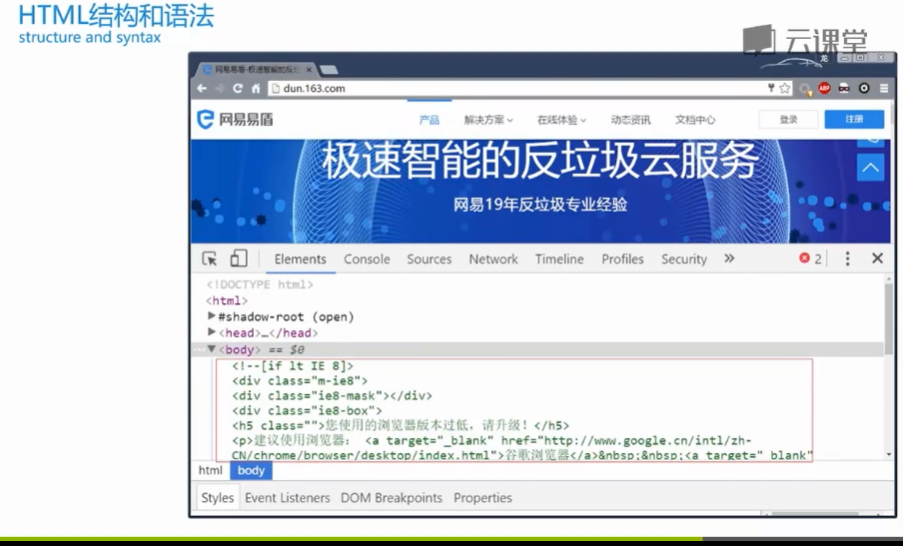Select html in the DOM breadcrumb

click(x=210, y=471)
